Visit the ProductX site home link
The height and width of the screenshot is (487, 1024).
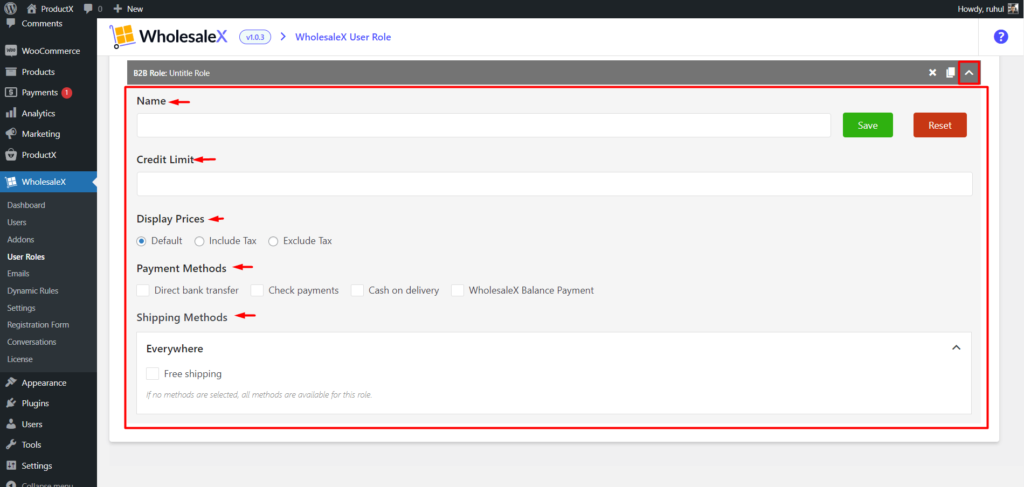tap(50, 9)
